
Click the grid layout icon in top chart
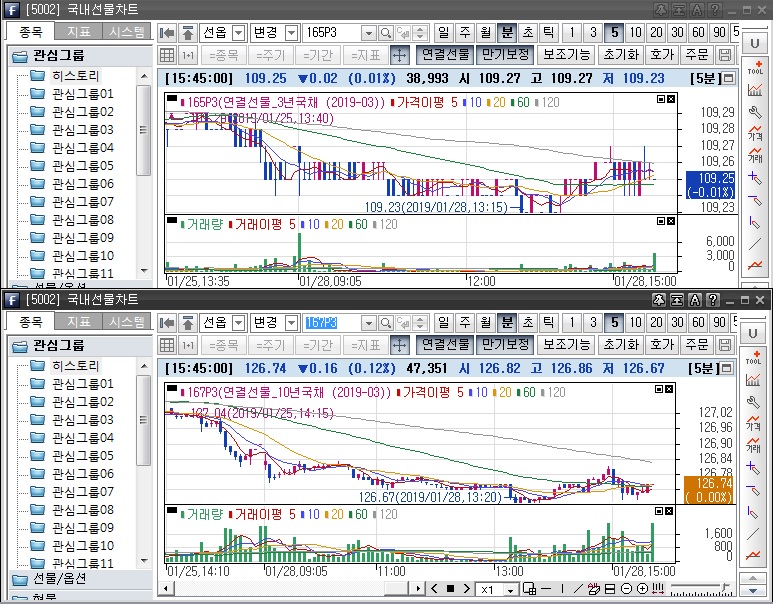167,54
